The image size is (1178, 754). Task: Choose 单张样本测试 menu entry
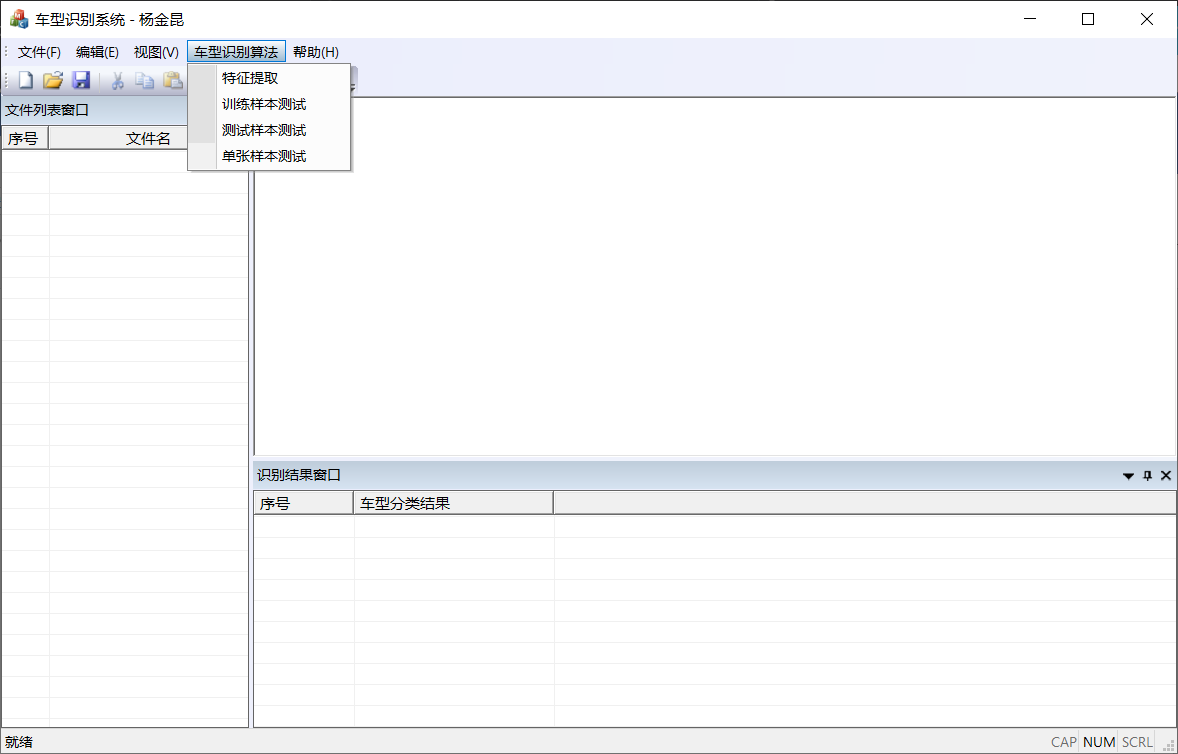pos(269,156)
